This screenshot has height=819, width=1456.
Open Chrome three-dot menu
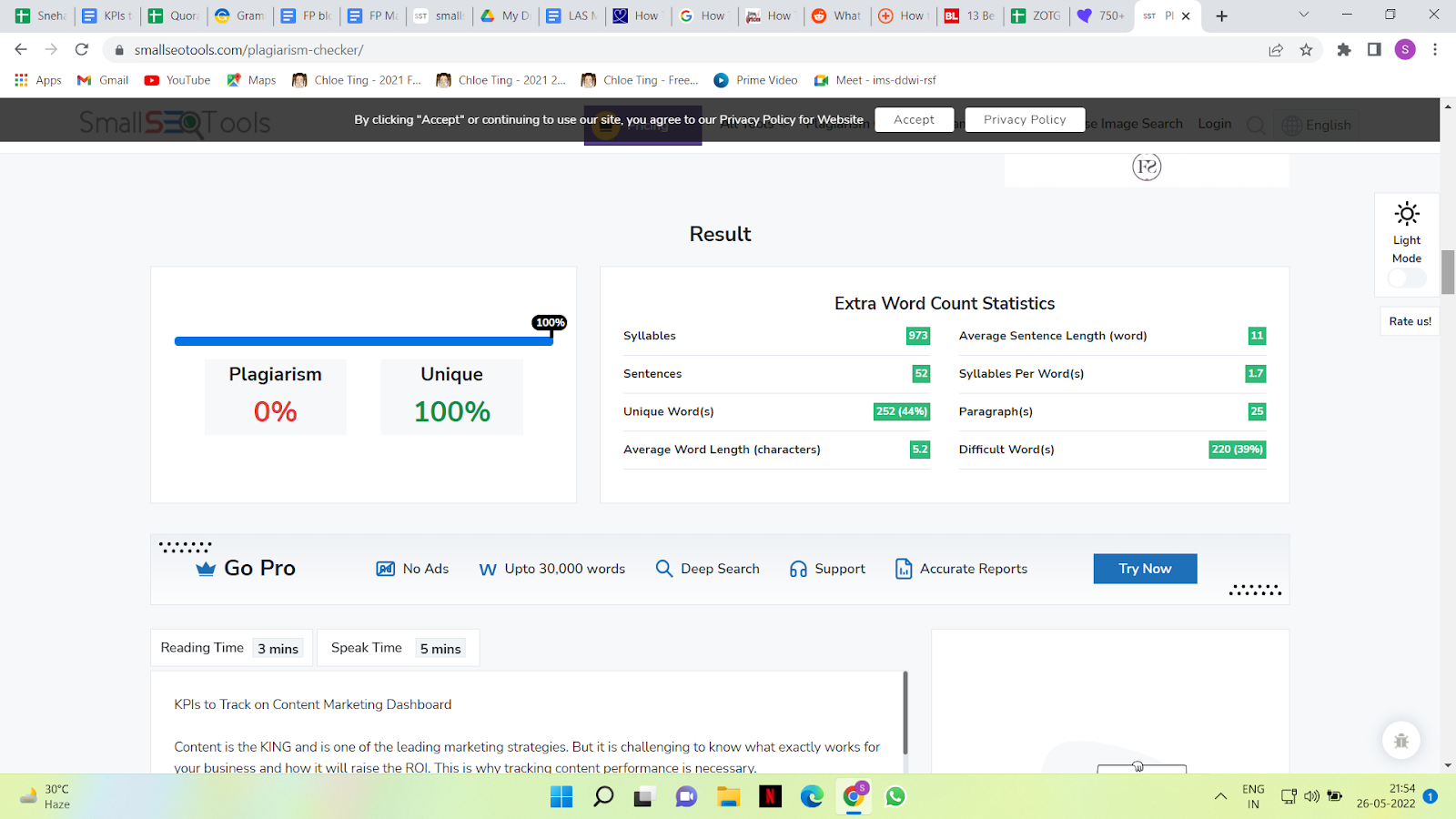coord(1435,50)
